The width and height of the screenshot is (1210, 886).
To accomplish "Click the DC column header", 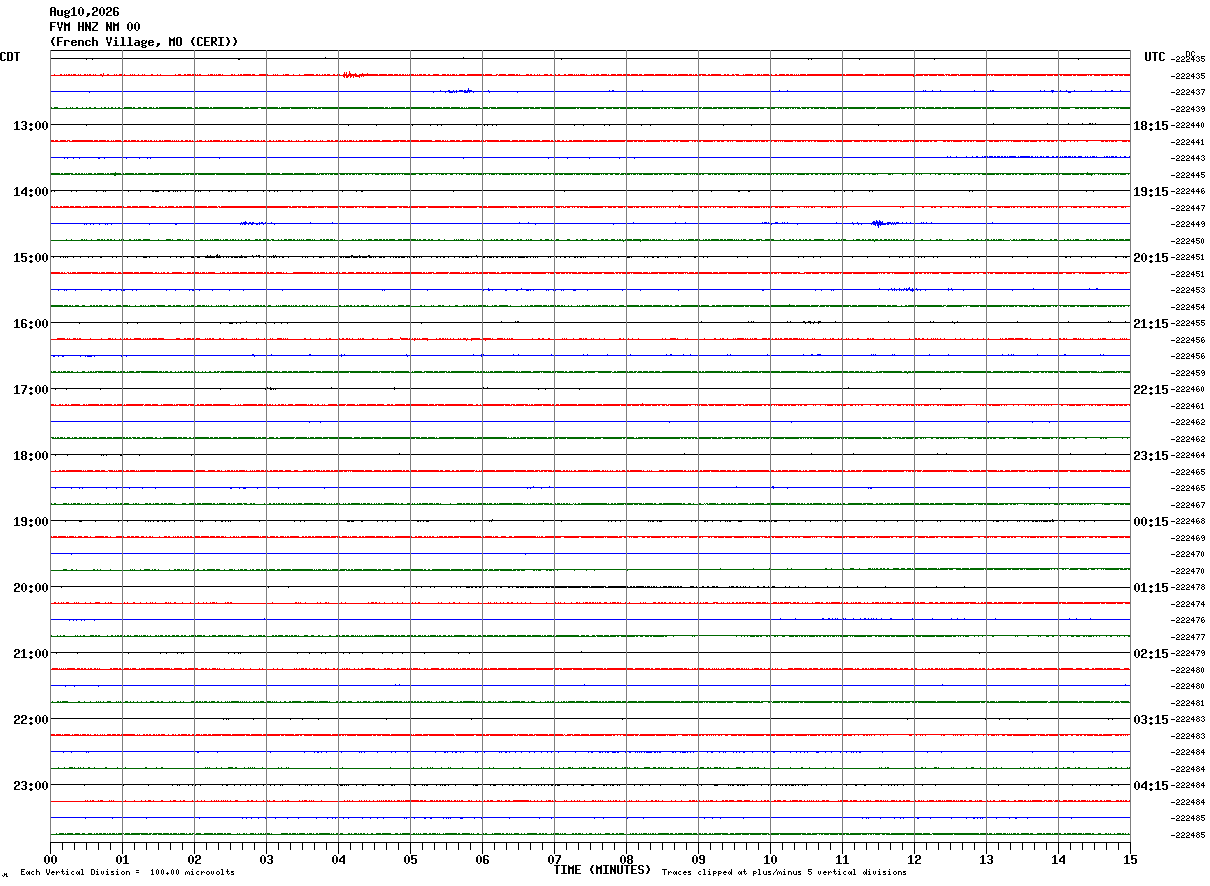I will pyautogui.click(x=1190, y=54).
